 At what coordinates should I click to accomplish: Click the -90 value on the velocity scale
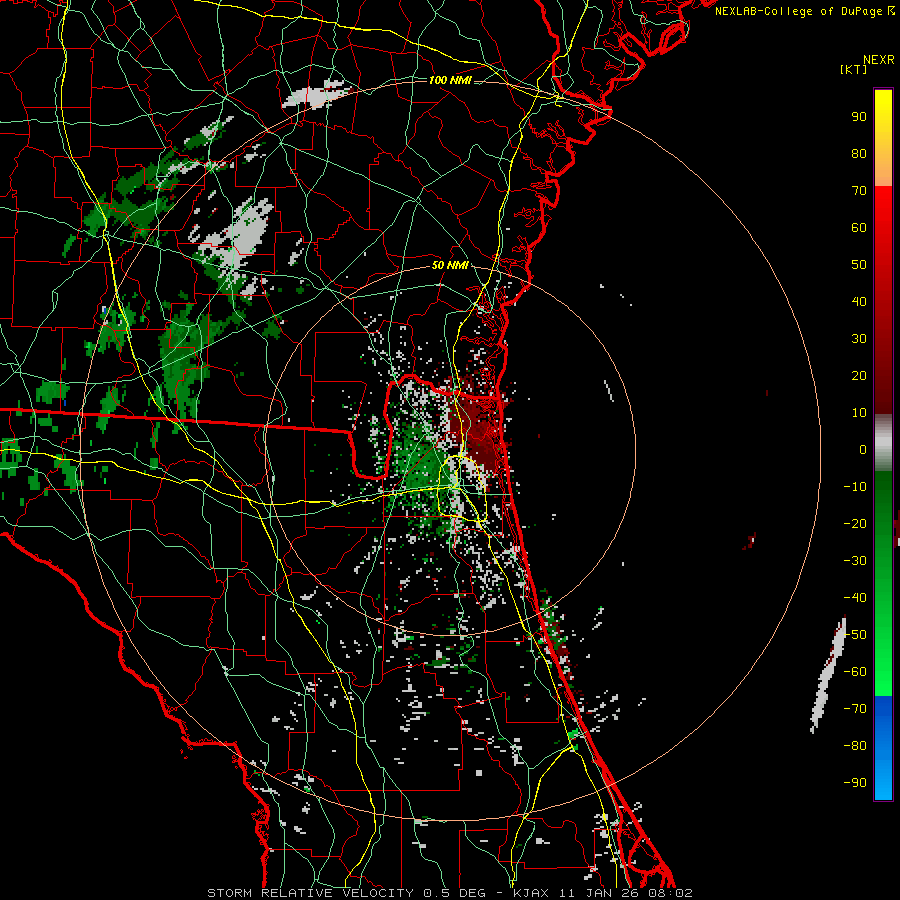tap(855, 783)
